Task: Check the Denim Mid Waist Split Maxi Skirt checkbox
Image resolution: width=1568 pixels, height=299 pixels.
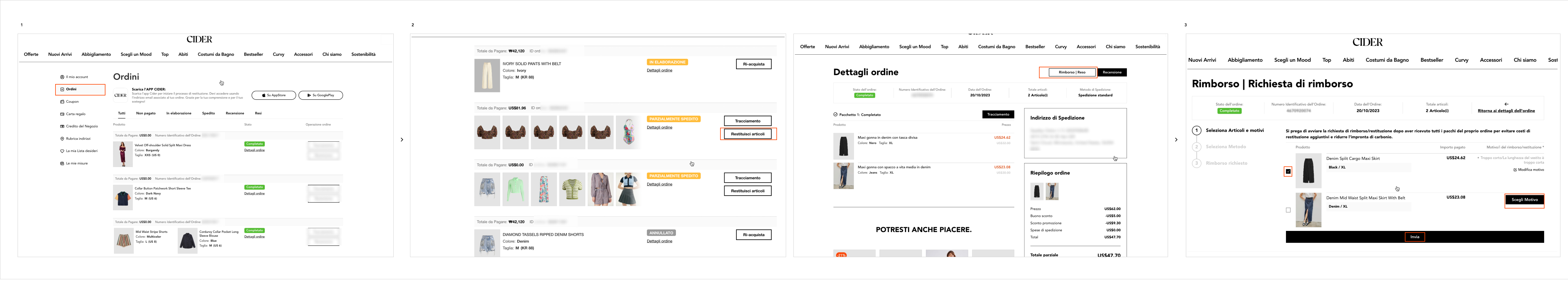Action: tap(1288, 210)
